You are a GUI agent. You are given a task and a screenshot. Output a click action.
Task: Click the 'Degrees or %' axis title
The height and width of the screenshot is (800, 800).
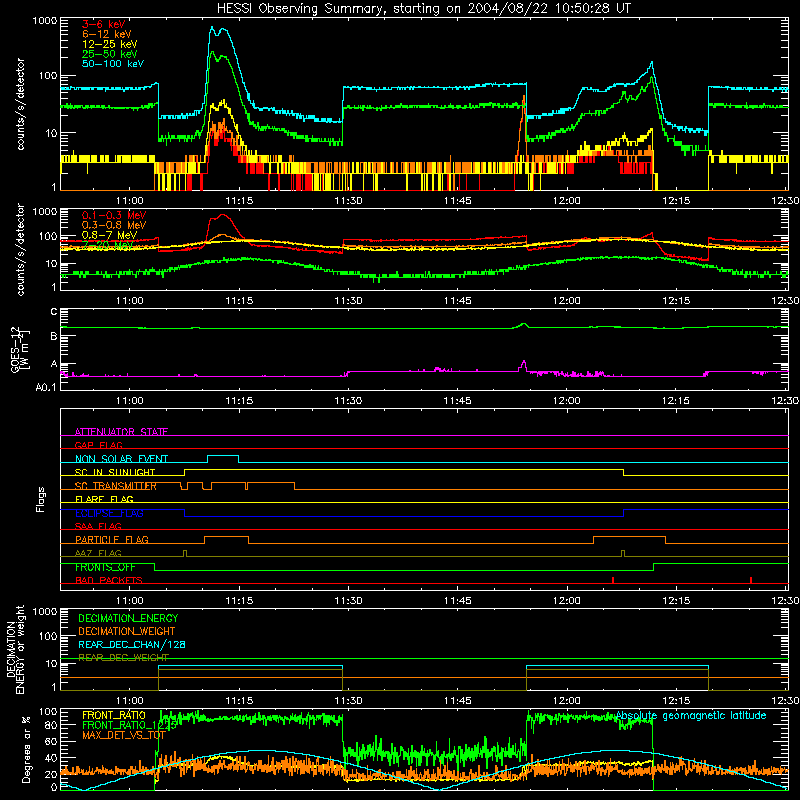(x=26, y=749)
